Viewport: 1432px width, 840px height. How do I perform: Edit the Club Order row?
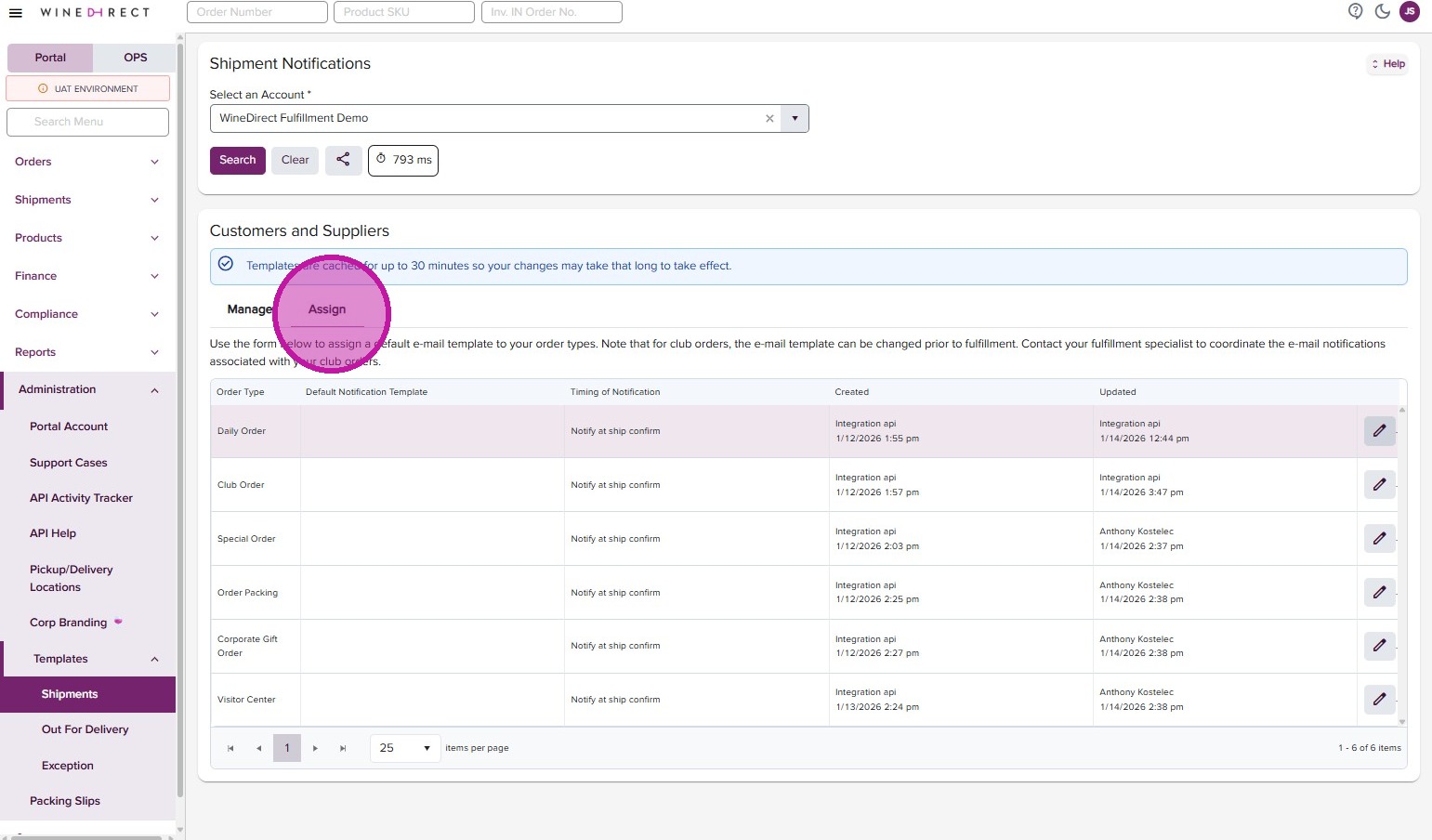1379,485
